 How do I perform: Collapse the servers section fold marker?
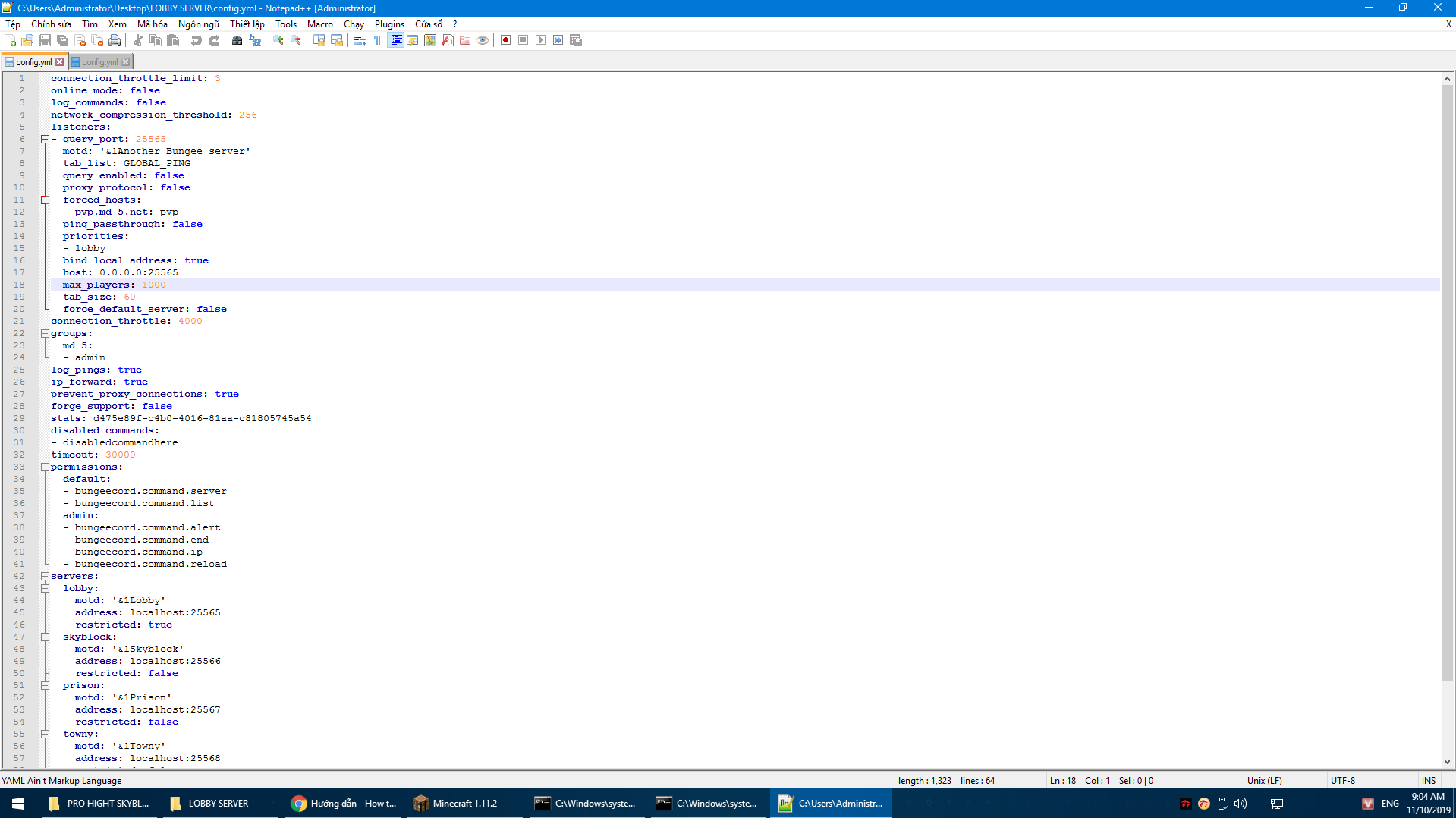click(x=45, y=576)
